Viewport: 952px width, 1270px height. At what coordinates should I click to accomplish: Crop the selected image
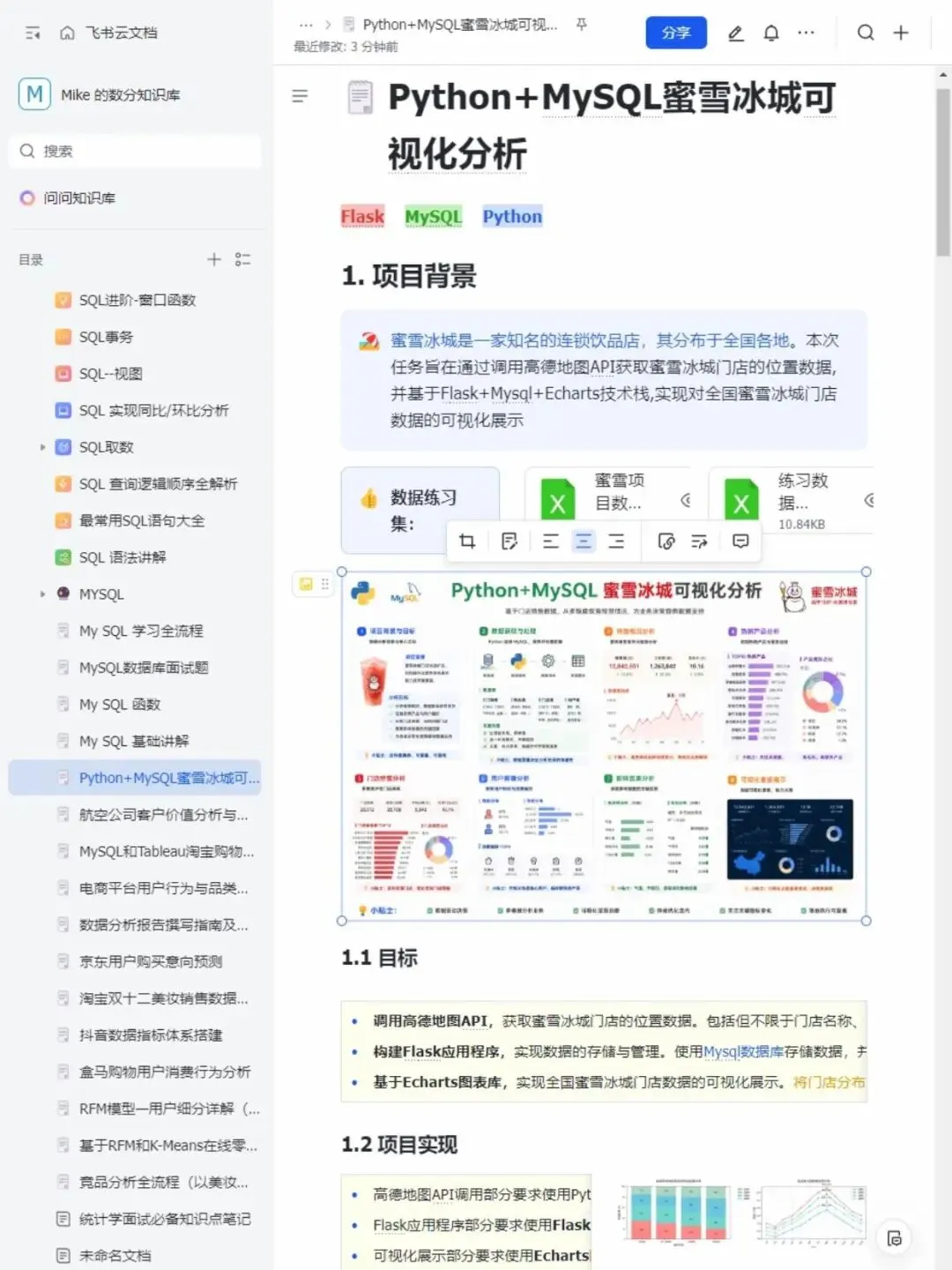tap(467, 542)
